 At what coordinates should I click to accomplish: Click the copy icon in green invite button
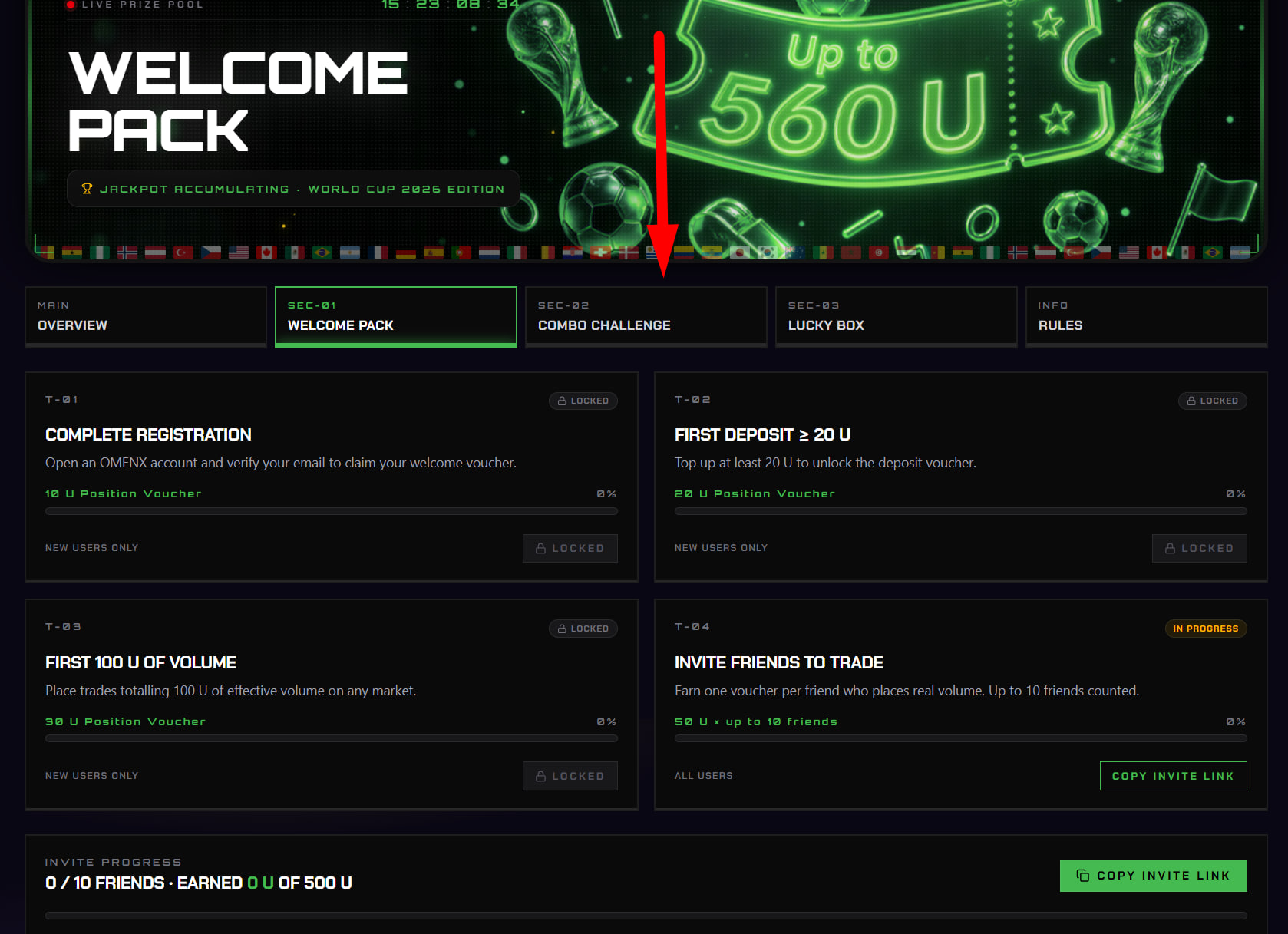click(1083, 876)
